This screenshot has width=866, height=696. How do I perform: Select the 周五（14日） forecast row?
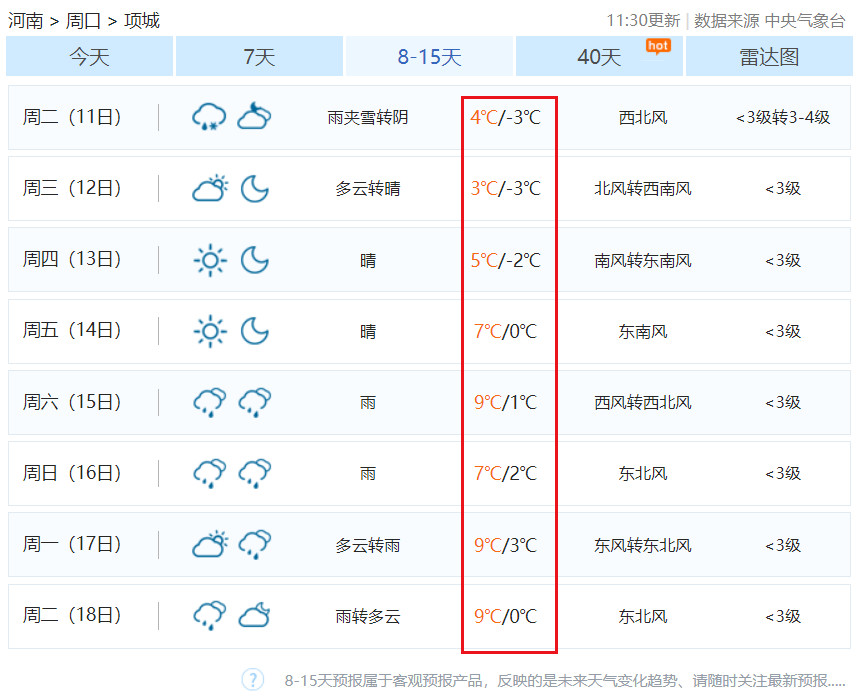point(429,331)
